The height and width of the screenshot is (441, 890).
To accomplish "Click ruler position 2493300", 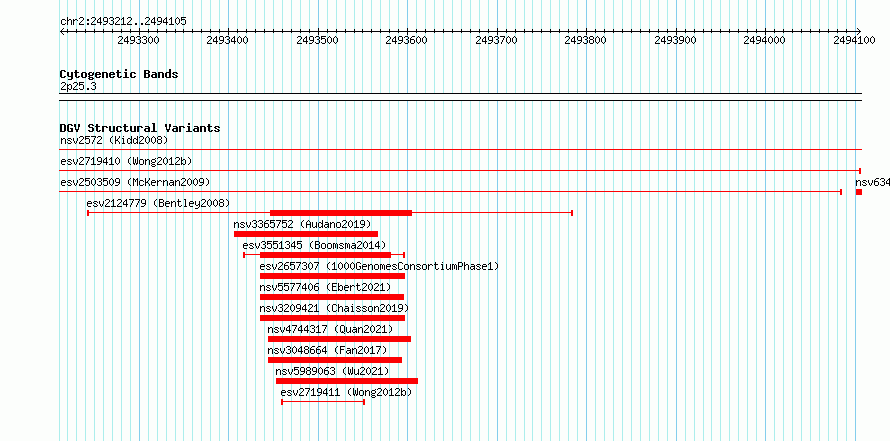I will coord(138,40).
